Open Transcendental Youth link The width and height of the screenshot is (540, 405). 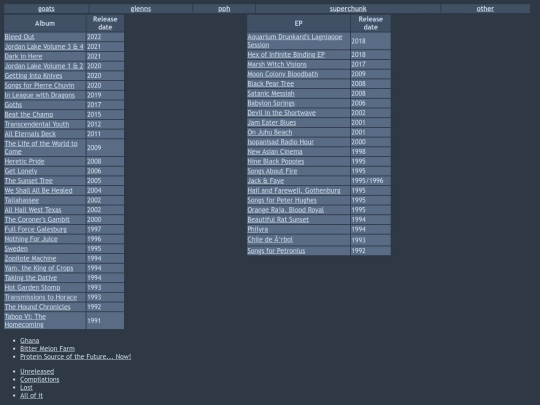click(x=37, y=124)
